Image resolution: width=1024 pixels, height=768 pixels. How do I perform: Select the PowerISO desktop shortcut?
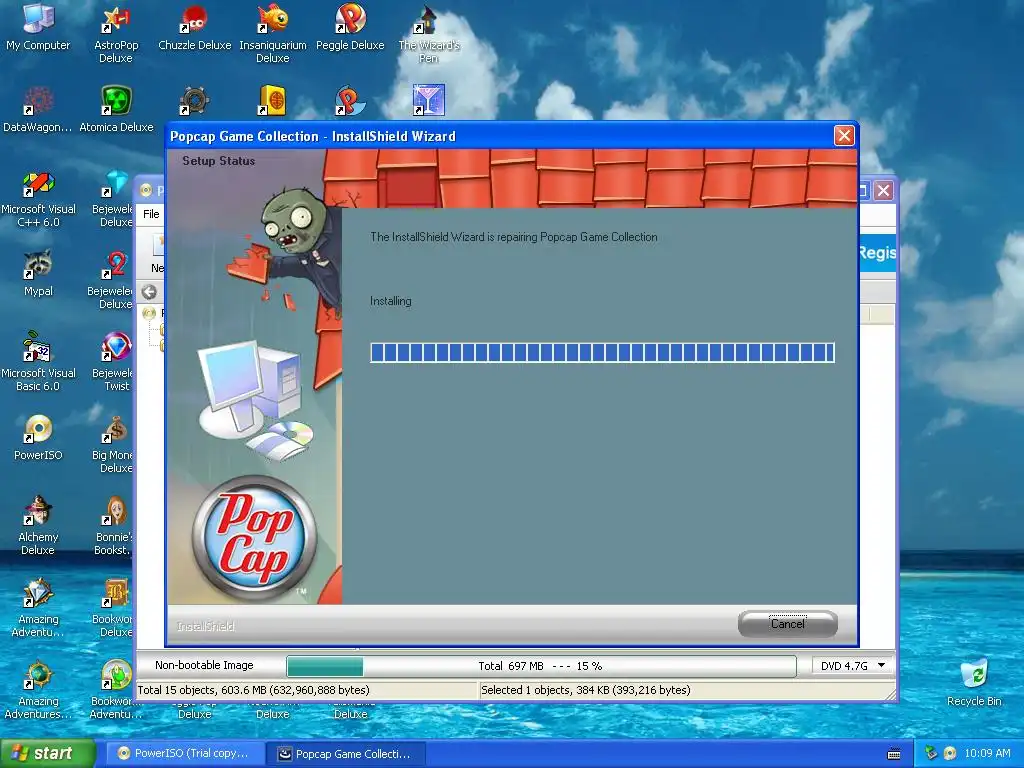tap(38, 438)
